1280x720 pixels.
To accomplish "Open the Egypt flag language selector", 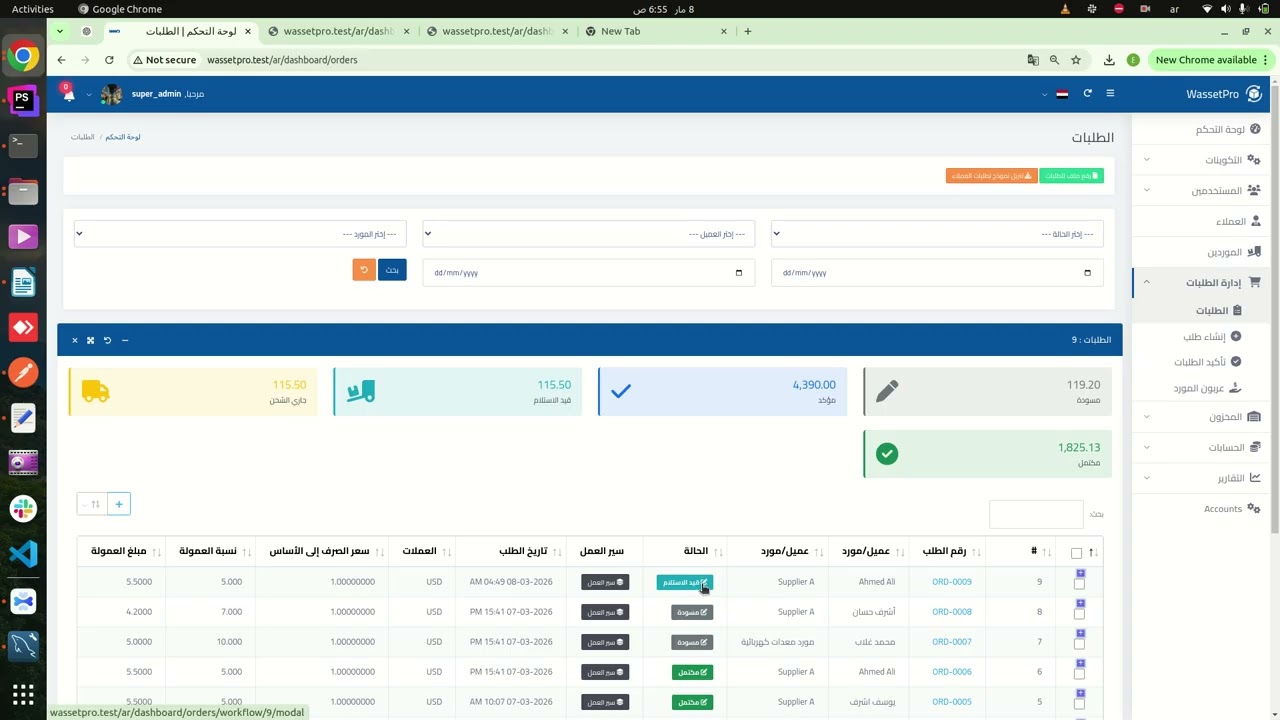I will tap(1062, 94).
